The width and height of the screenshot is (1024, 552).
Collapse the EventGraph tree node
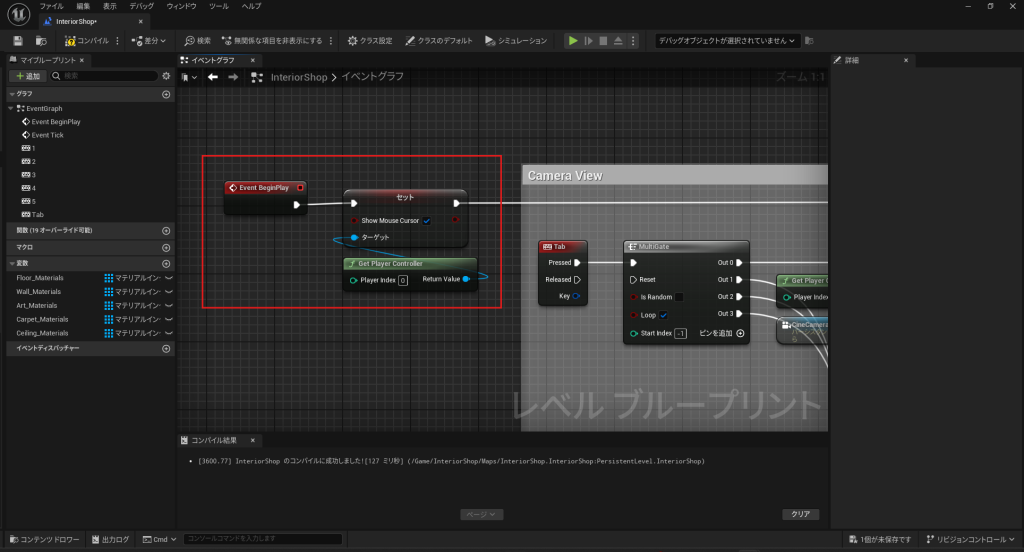click(10, 108)
